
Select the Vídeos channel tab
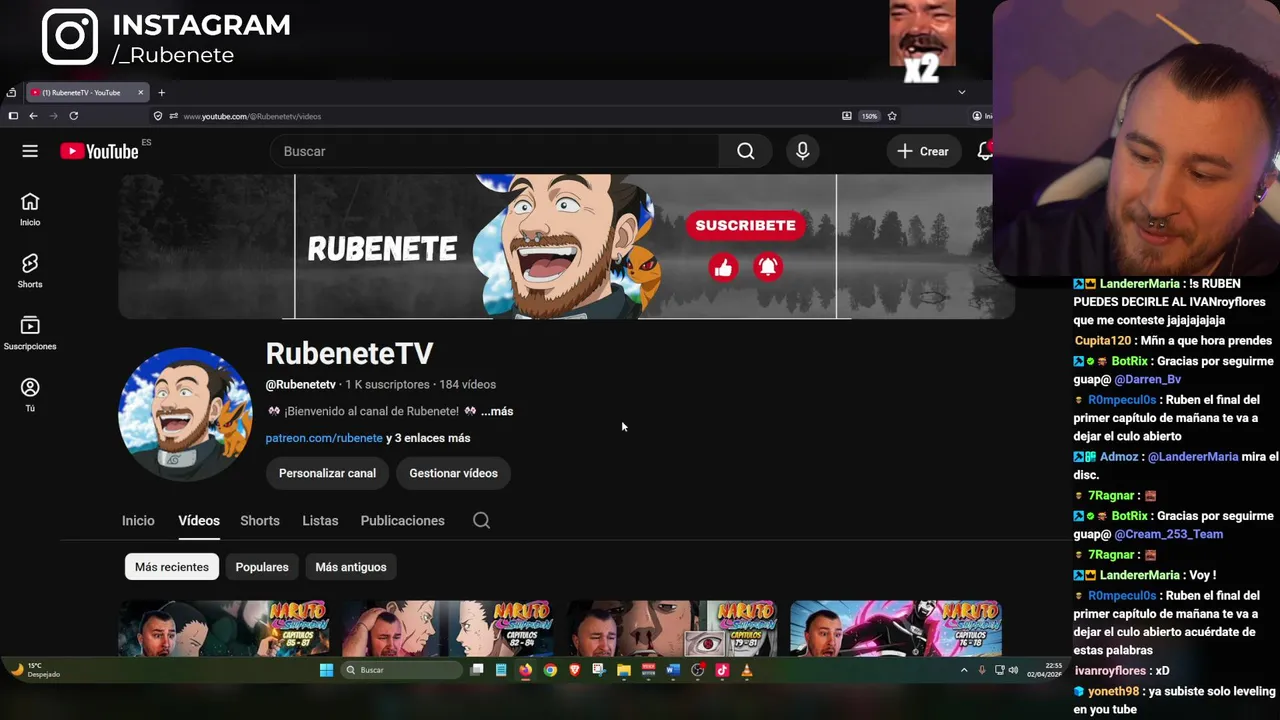tap(199, 521)
